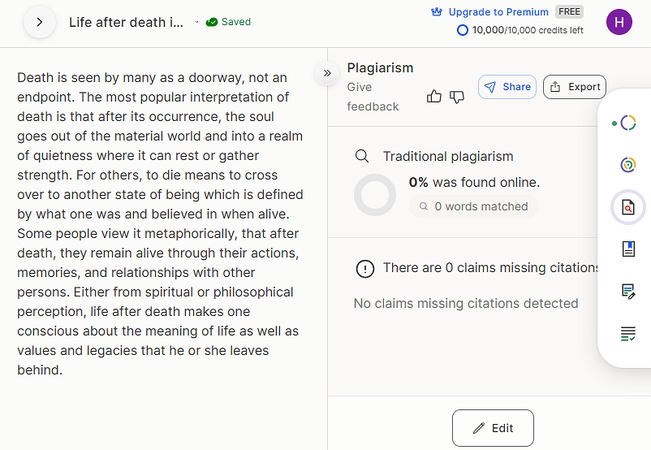Click the Edit button
This screenshot has width=651, height=450.
[492, 428]
